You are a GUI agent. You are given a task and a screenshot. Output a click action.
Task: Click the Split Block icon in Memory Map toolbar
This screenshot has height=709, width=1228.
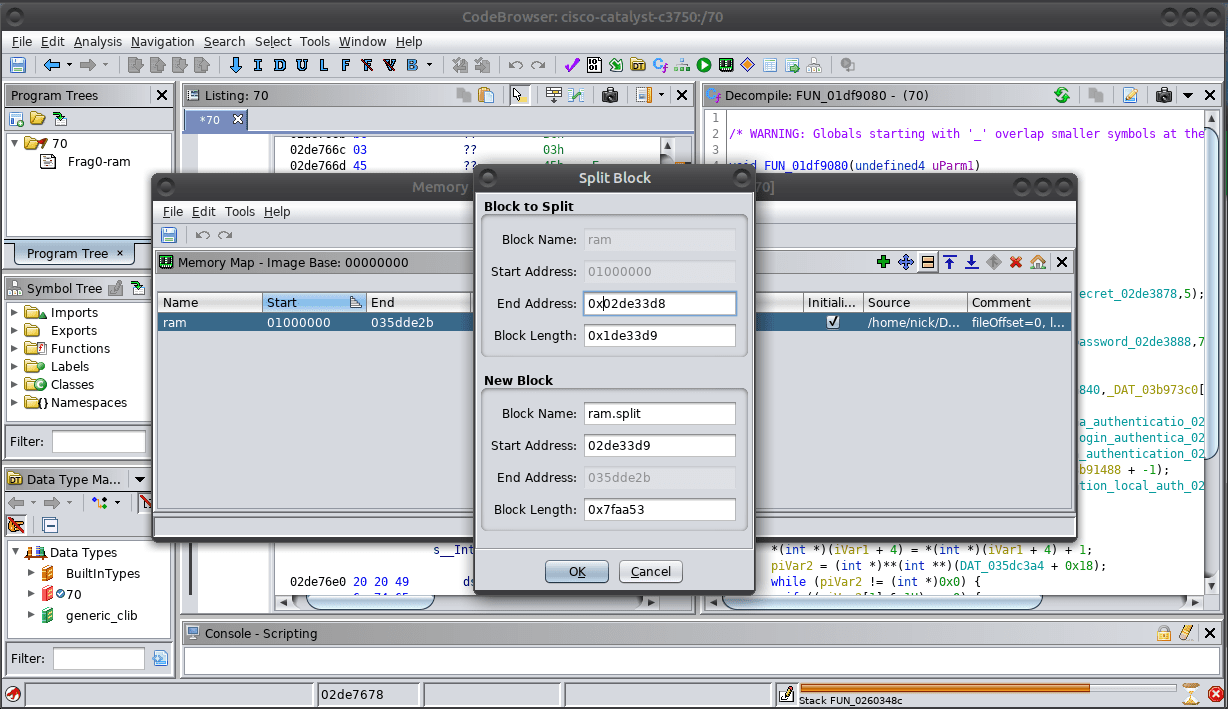(x=928, y=262)
